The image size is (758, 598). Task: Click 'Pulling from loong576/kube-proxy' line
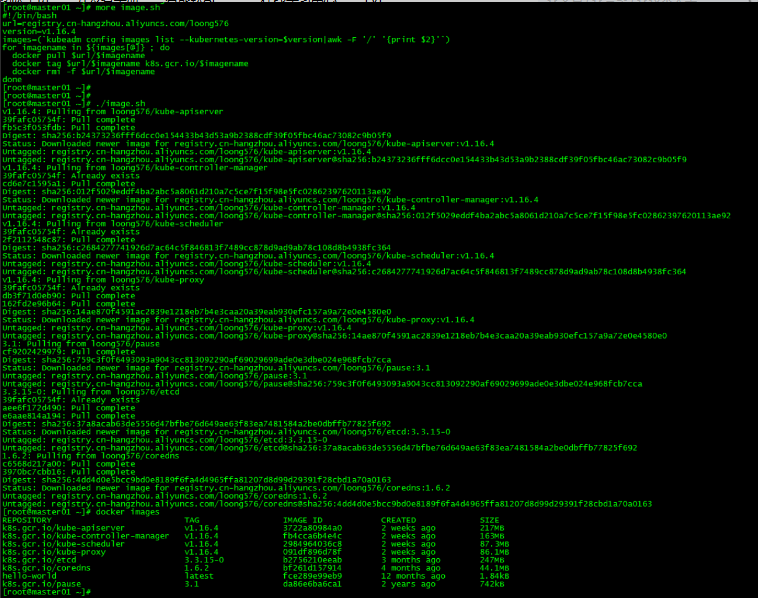coord(103,280)
